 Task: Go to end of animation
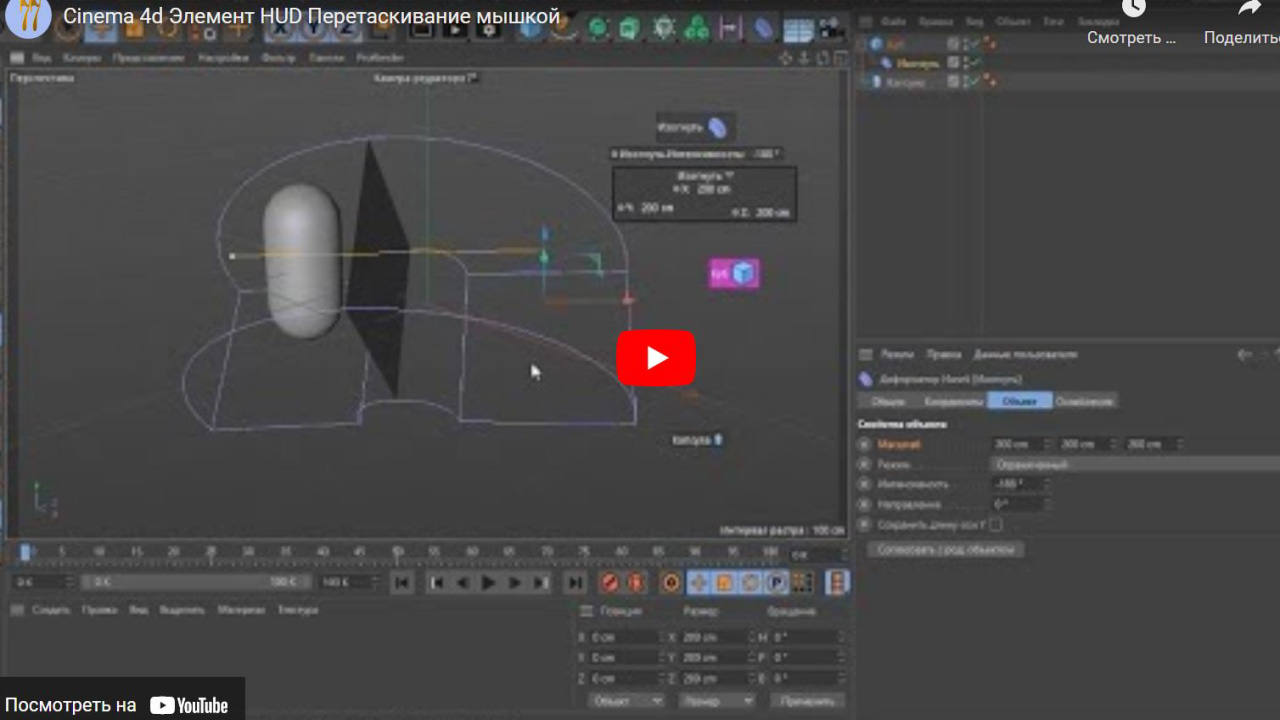(575, 582)
